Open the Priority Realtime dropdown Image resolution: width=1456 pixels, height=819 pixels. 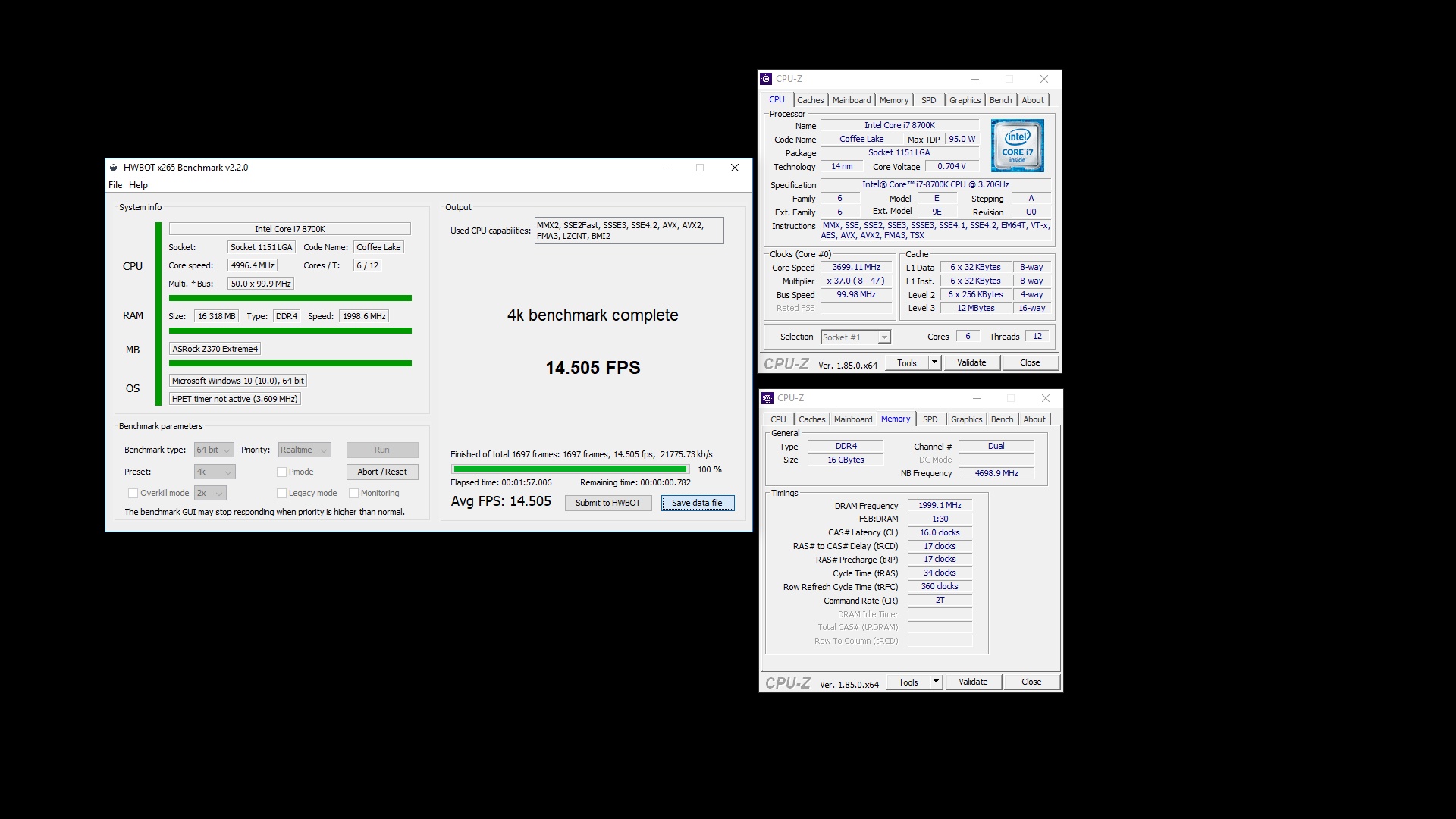tap(304, 450)
